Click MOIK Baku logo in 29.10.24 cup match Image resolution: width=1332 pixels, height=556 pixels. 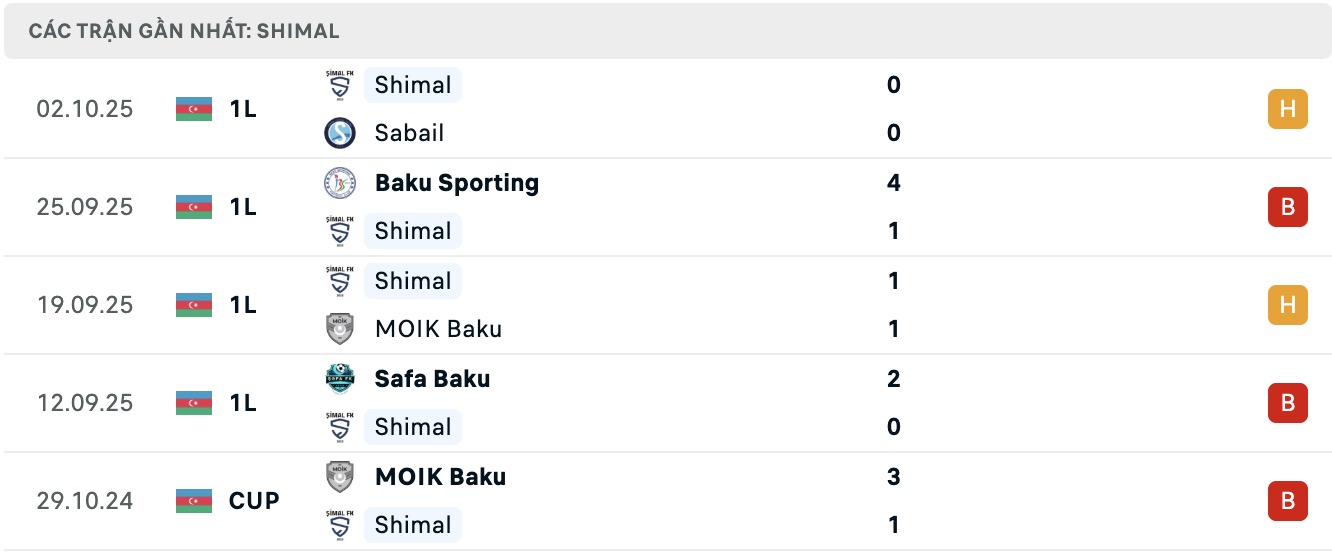coord(341,477)
